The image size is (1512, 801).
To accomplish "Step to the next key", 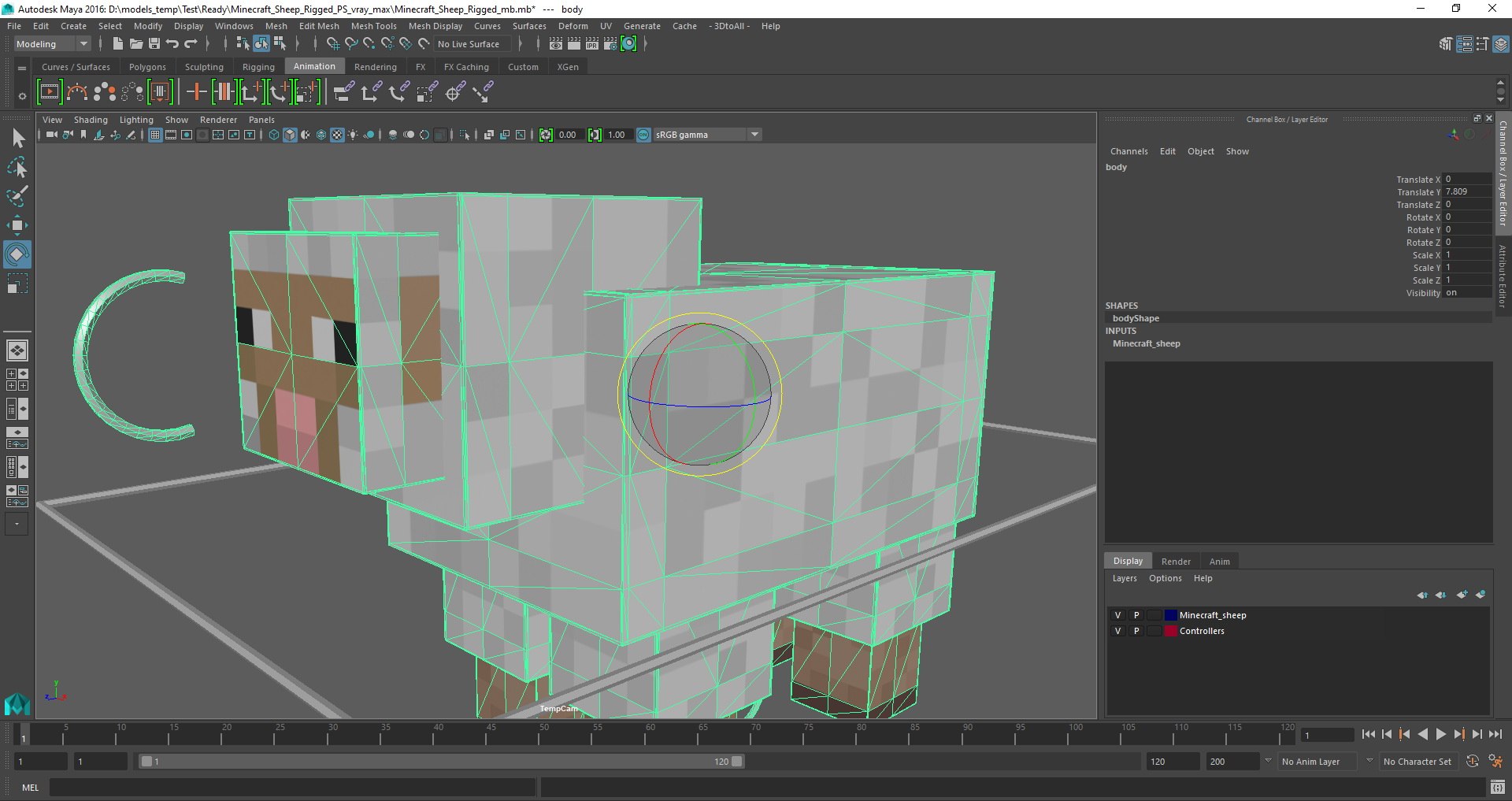I will (1458, 734).
